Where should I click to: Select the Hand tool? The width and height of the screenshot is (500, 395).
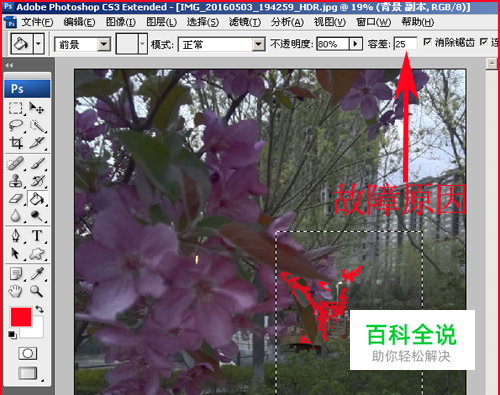(16, 291)
